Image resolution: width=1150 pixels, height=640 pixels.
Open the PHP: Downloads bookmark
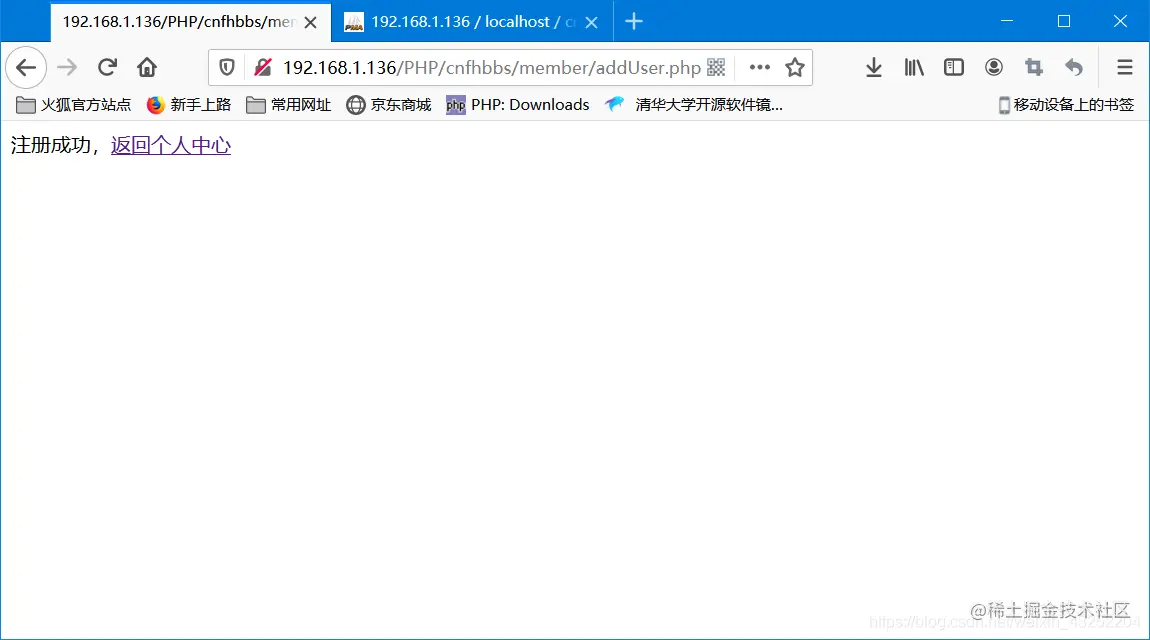coord(518,105)
